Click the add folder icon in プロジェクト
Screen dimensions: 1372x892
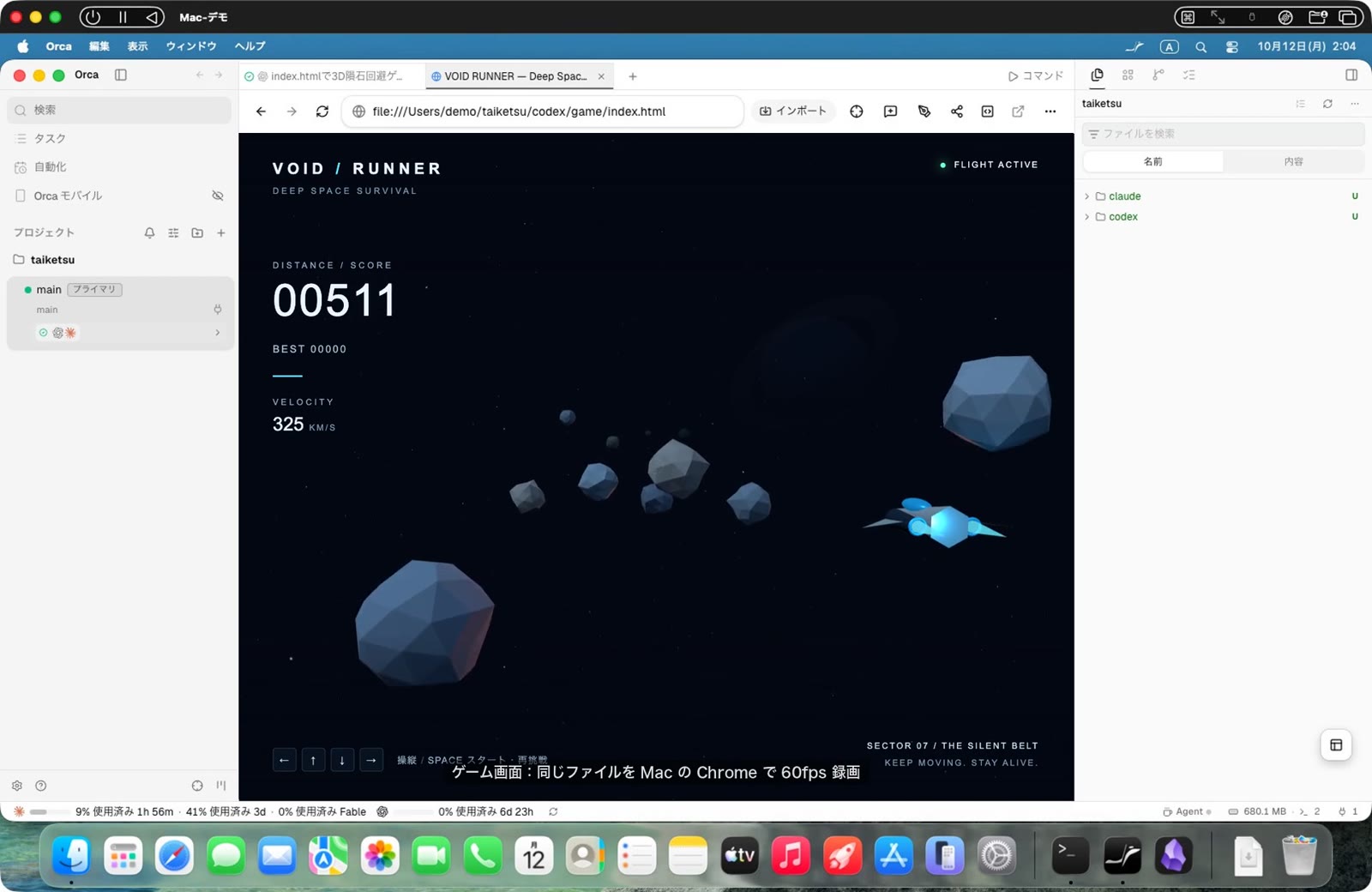(x=197, y=232)
